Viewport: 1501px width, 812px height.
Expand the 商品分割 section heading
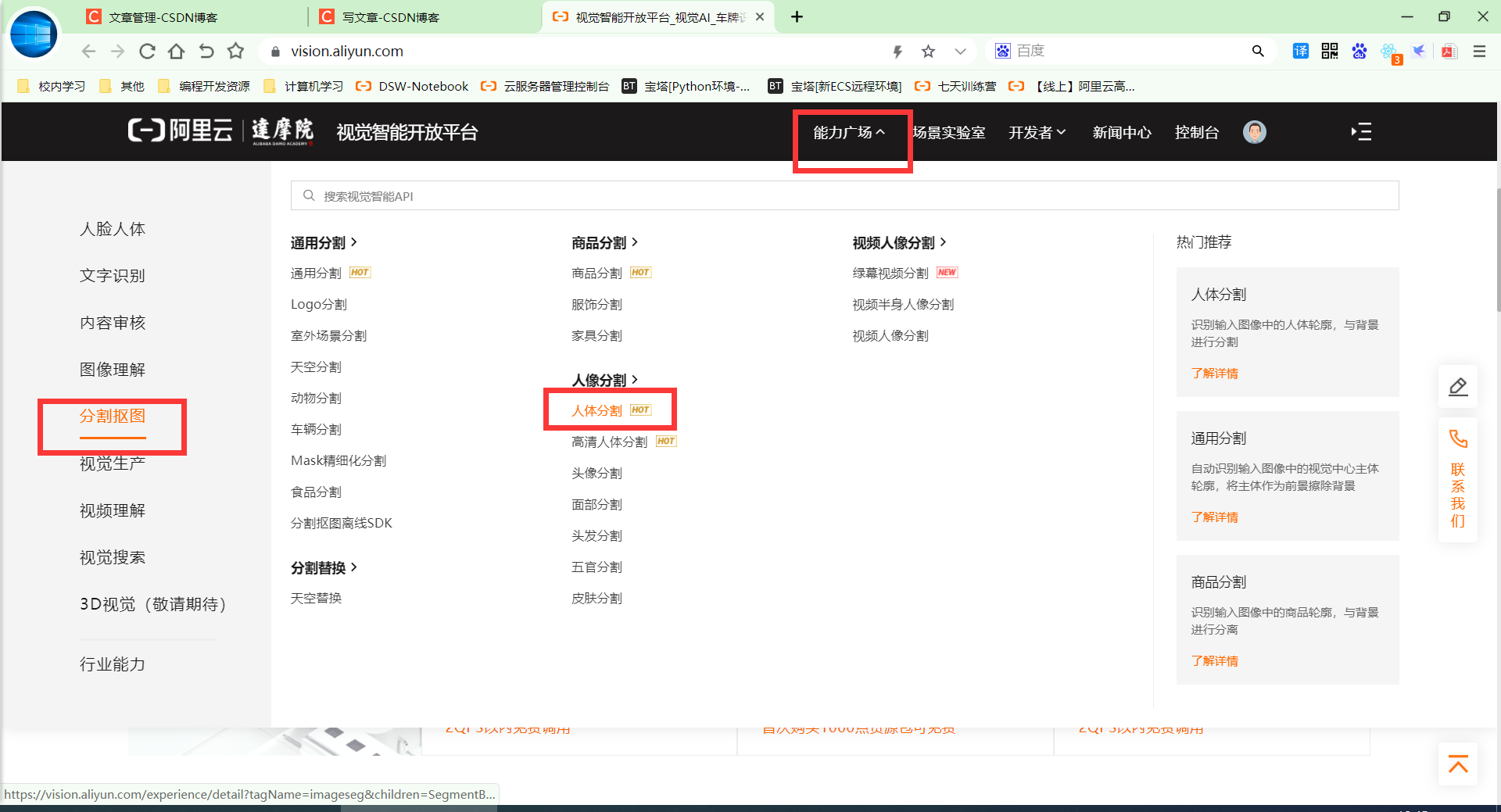pyautogui.click(x=604, y=243)
